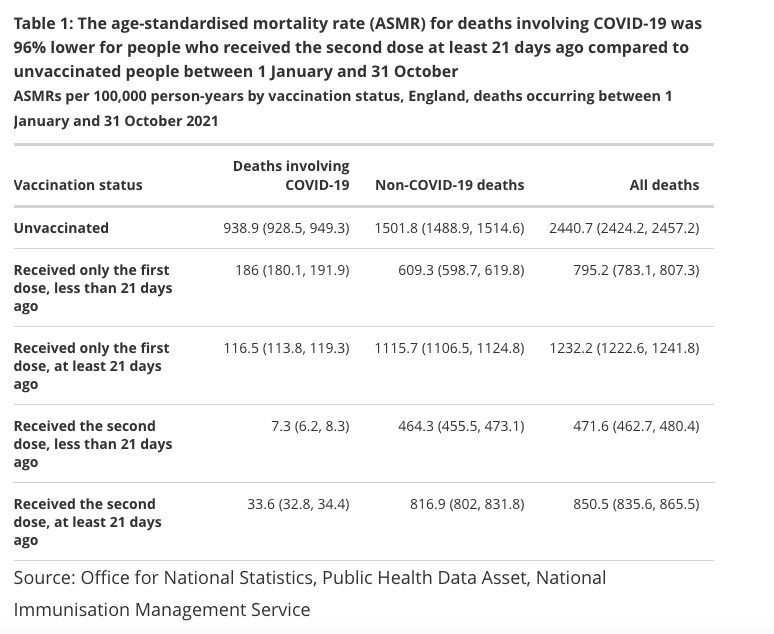Click the "Table 1" bold title text
774x634 pixels.
point(358,48)
